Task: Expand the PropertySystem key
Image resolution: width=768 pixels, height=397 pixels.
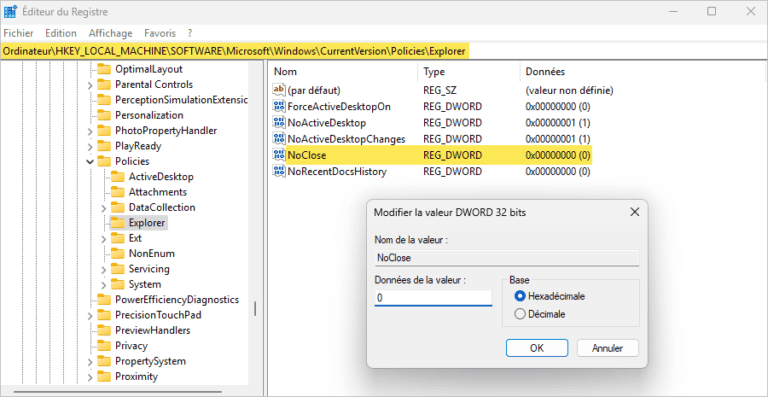Action: point(90,362)
